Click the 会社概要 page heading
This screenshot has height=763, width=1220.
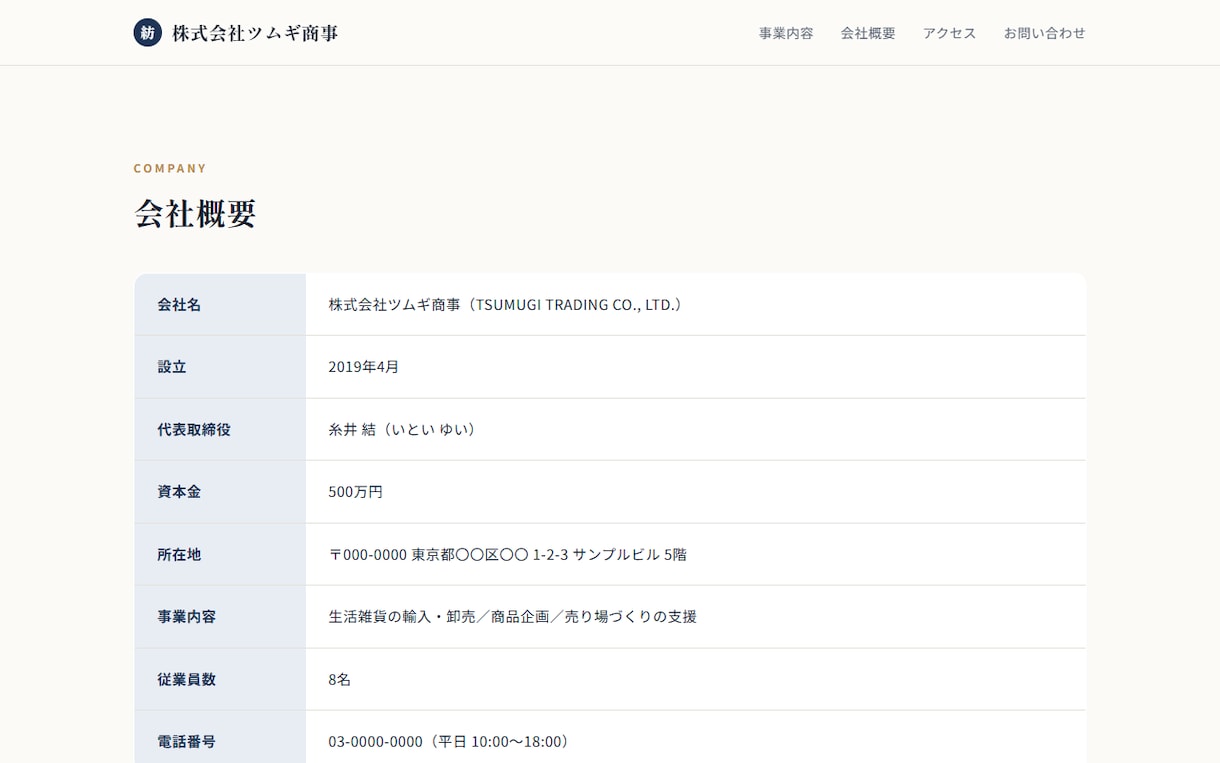pos(195,213)
